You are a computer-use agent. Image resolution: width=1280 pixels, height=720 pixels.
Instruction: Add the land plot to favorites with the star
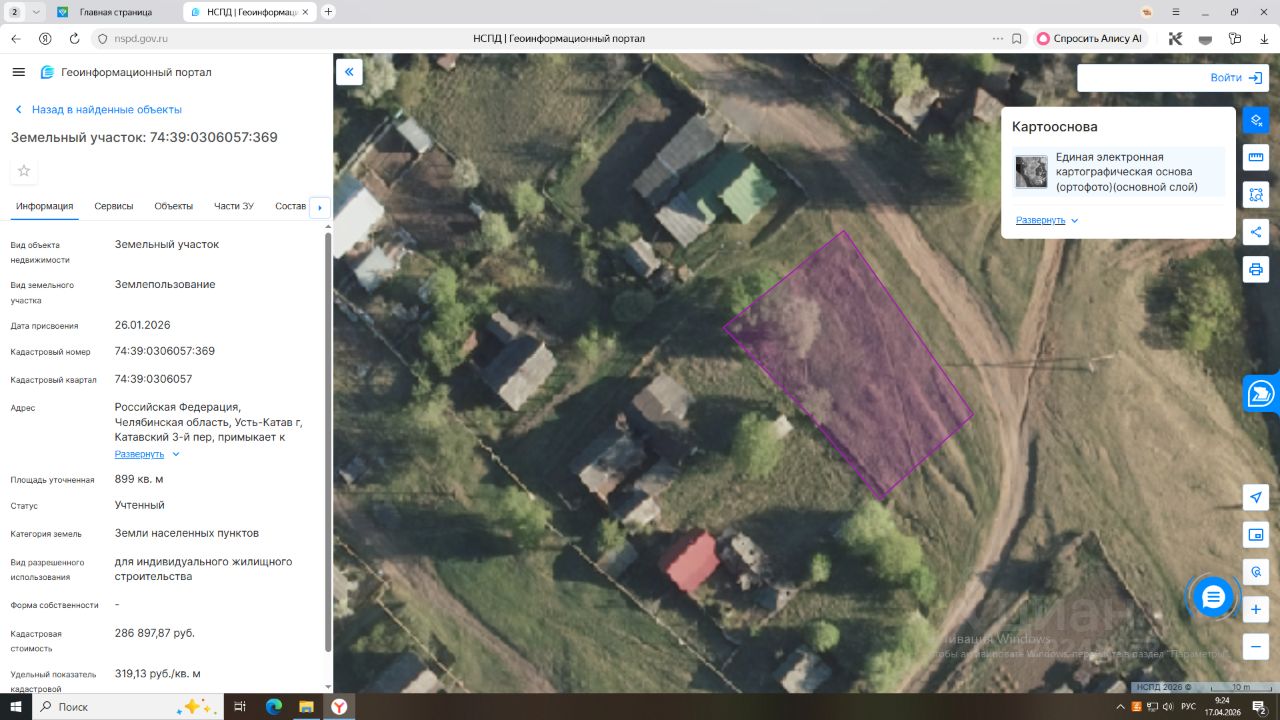tap(24, 171)
